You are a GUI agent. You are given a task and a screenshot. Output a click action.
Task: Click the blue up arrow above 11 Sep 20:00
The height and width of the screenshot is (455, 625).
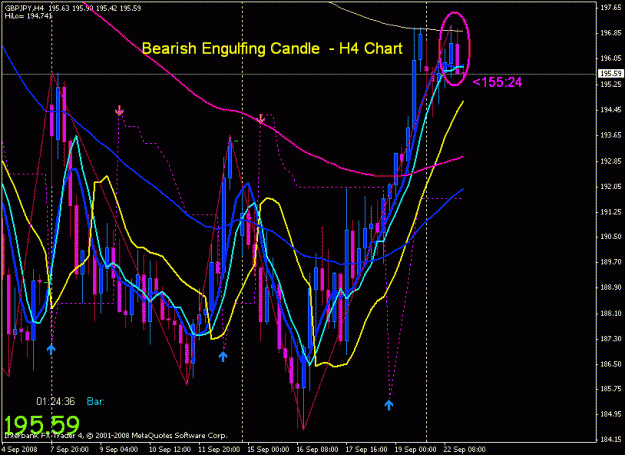(223, 356)
